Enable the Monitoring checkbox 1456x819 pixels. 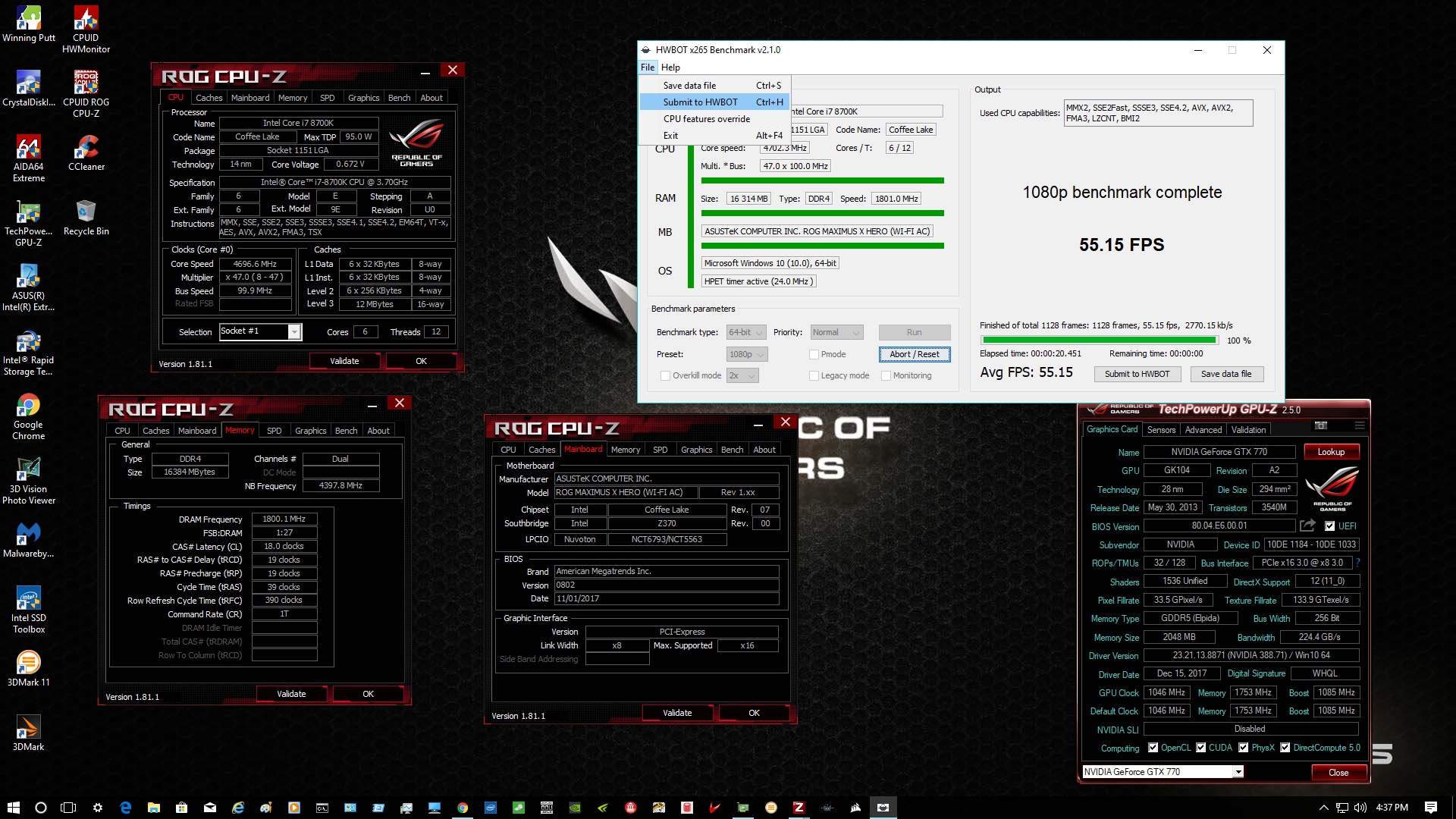(x=886, y=375)
